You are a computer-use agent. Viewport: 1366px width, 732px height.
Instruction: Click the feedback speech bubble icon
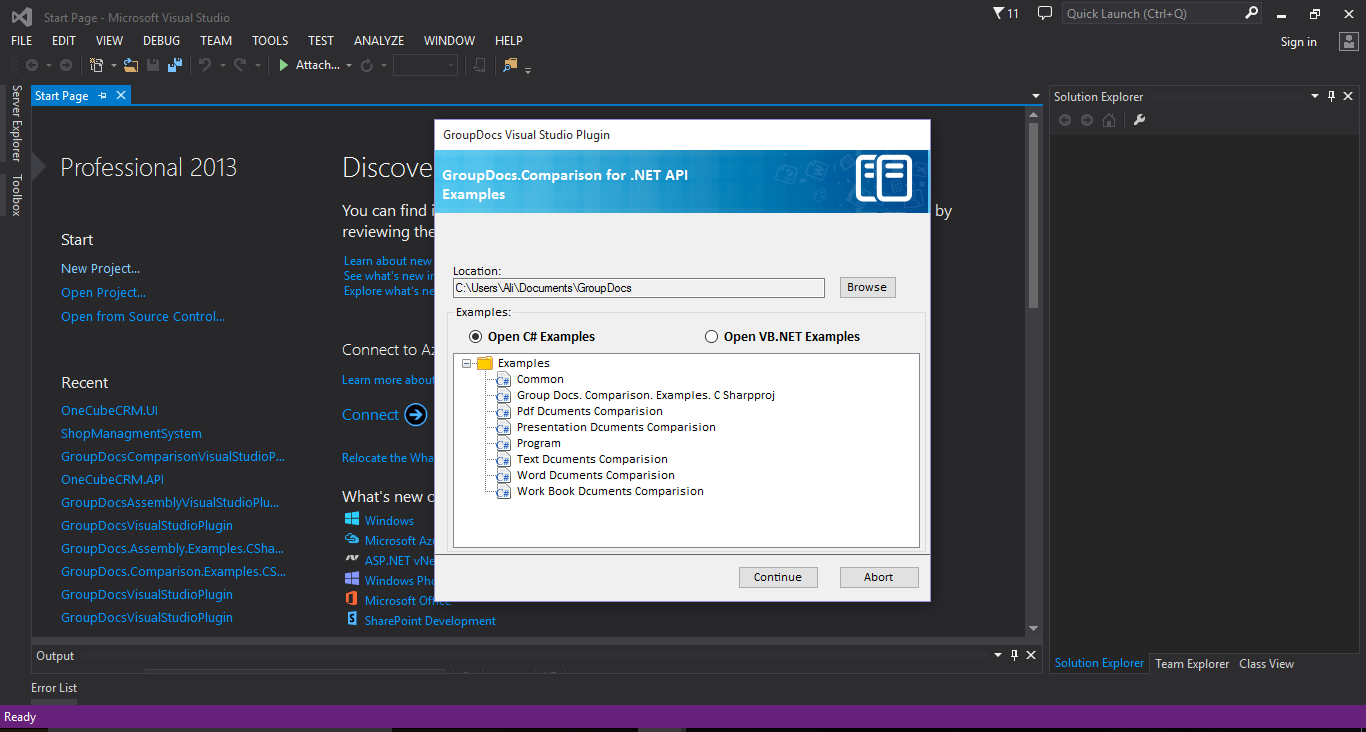point(1045,13)
